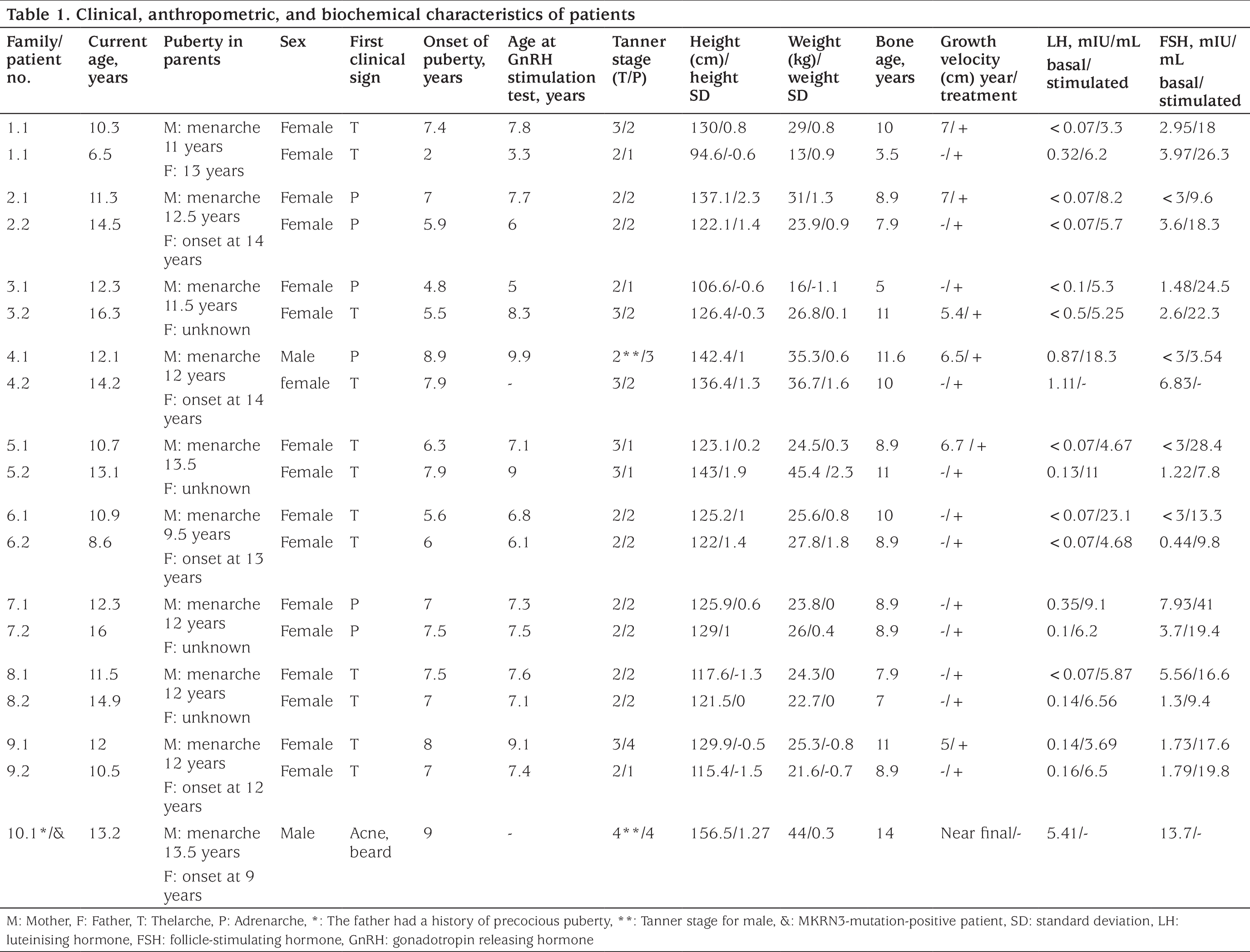This screenshot has height=952, width=1250.
Task: Click current age '16.3' for patient 3.2
Action: [x=104, y=313]
